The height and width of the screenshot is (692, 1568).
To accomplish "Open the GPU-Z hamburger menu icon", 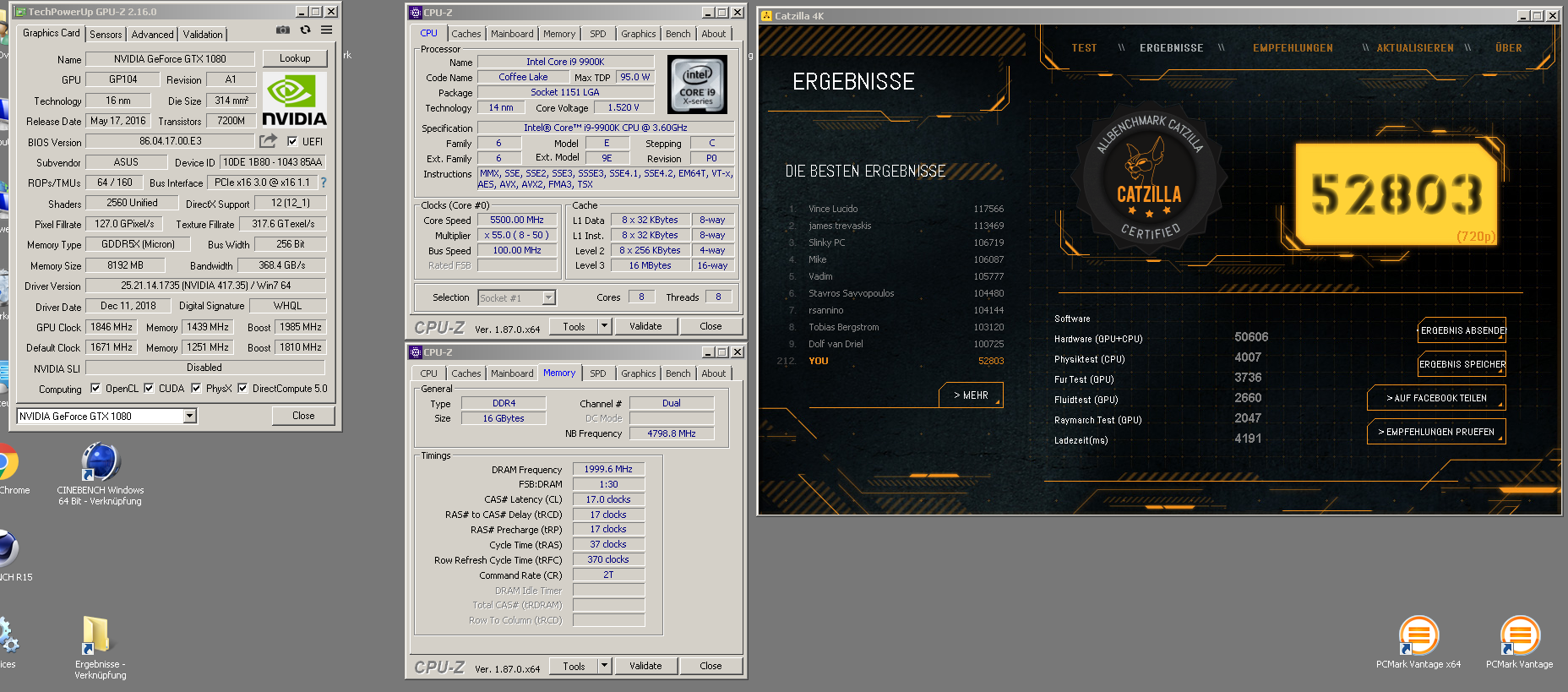I will click(326, 30).
